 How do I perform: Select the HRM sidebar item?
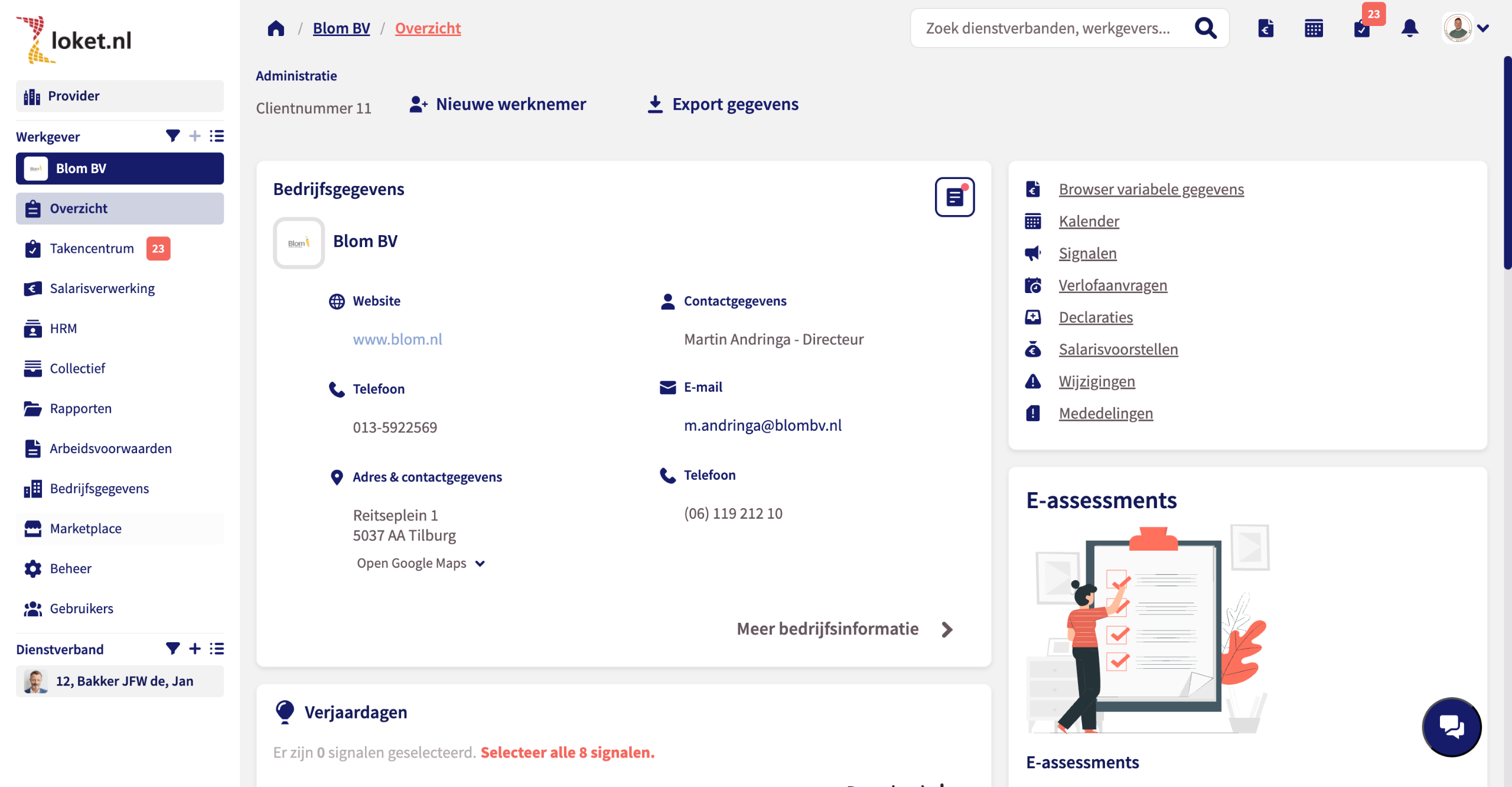click(63, 329)
